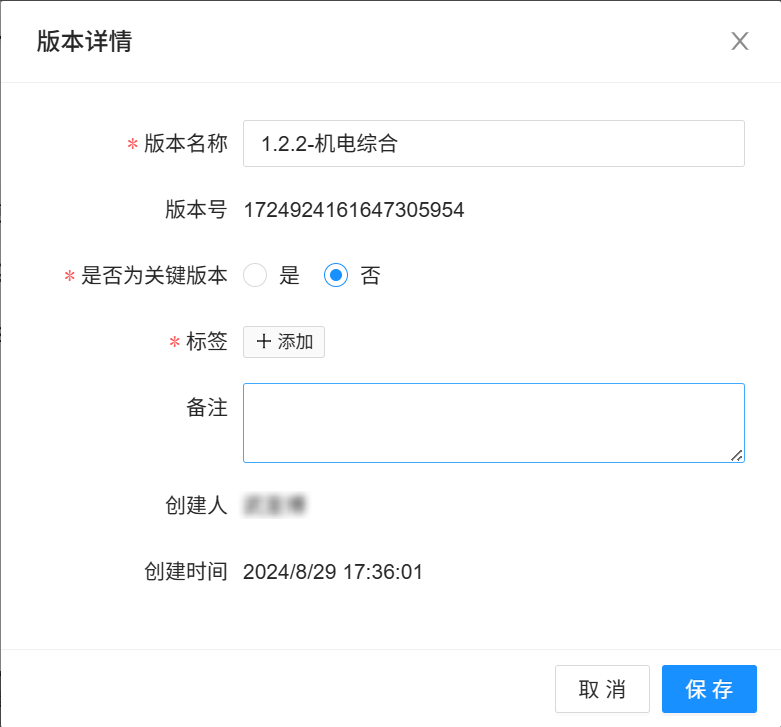The image size is (781, 727).
Task: Focus the 版本名称 input field
Action: pos(494,143)
